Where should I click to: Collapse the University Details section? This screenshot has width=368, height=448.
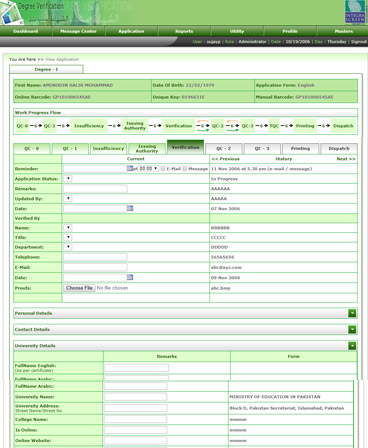pyautogui.click(x=352, y=346)
